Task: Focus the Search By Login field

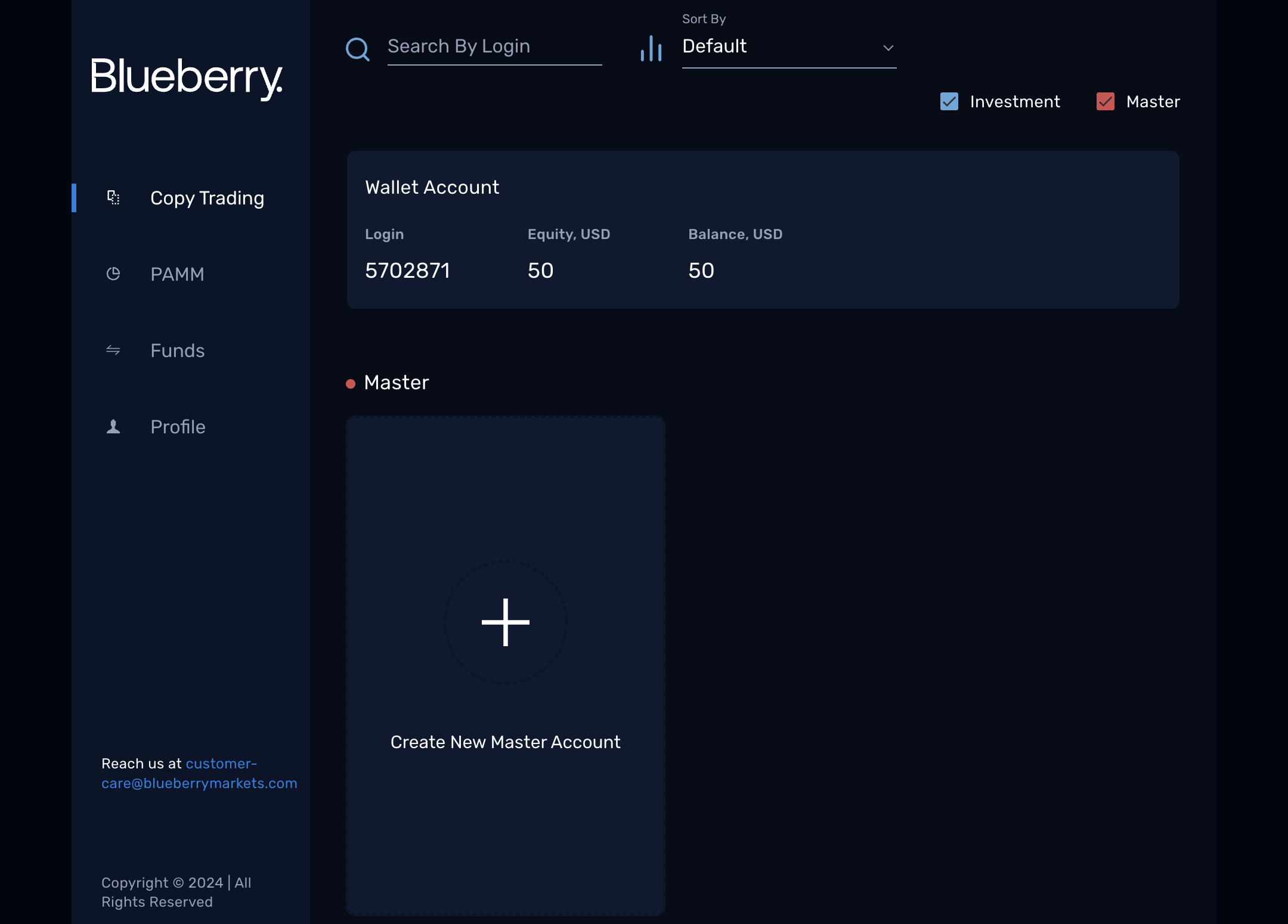Action: click(494, 46)
